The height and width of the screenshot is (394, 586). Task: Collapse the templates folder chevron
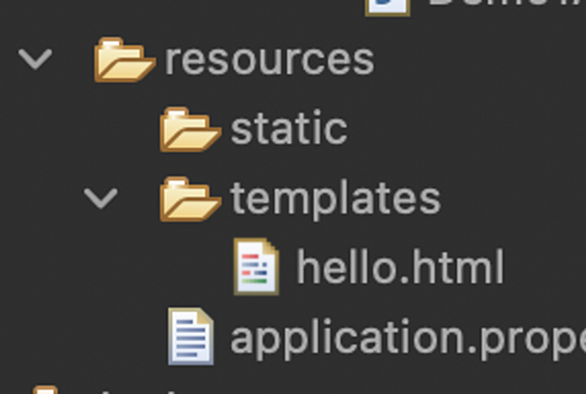pyautogui.click(x=101, y=198)
